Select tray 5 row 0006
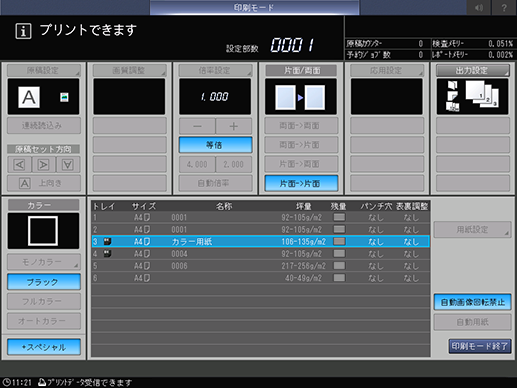This screenshot has width=517, height=388. click(260, 266)
